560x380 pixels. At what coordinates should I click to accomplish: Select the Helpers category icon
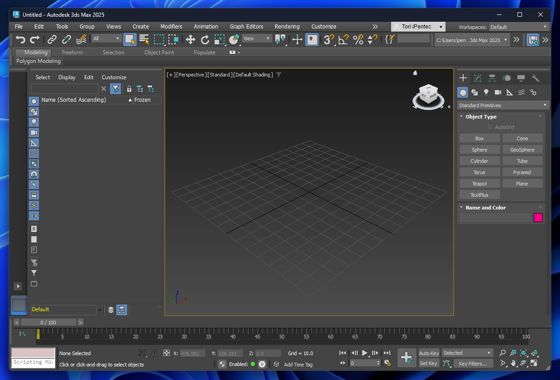point(510,92)
